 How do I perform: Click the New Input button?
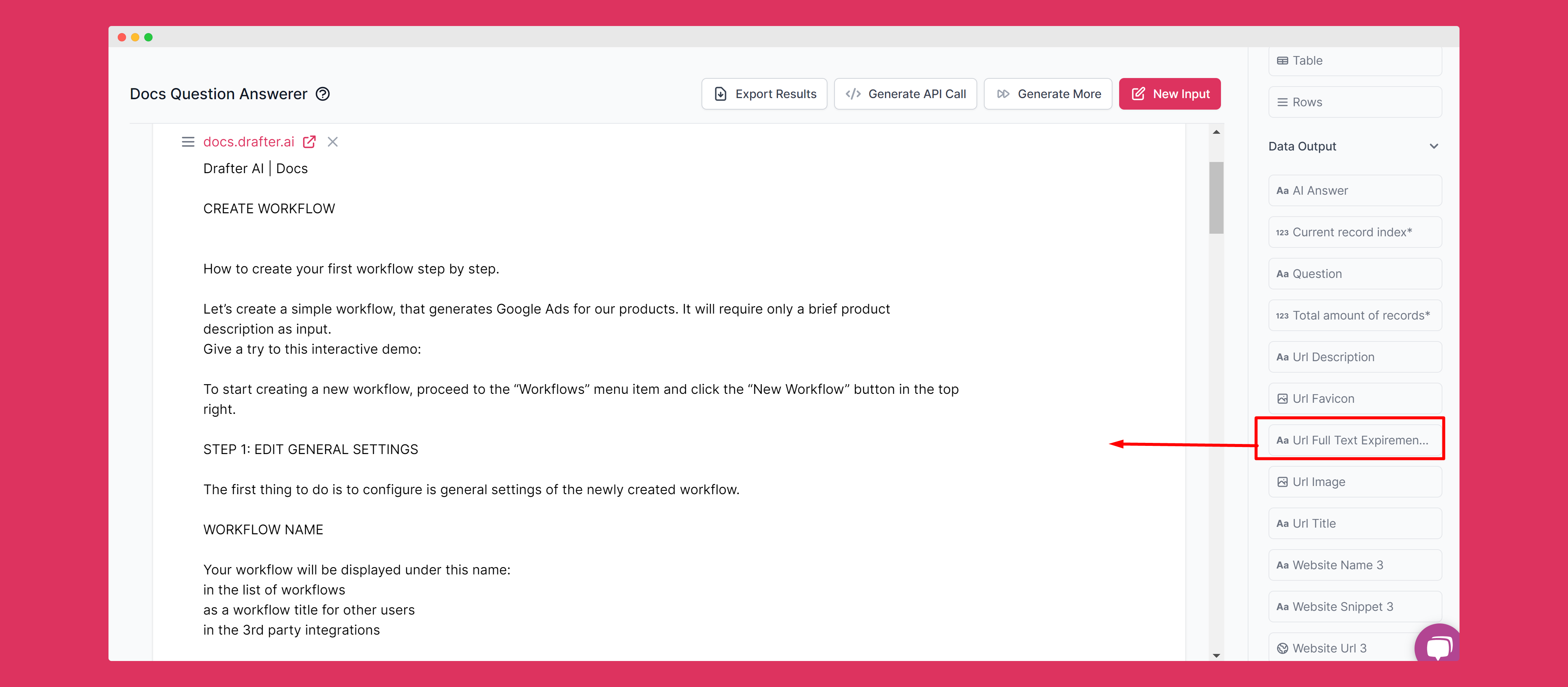(1169, 94)
